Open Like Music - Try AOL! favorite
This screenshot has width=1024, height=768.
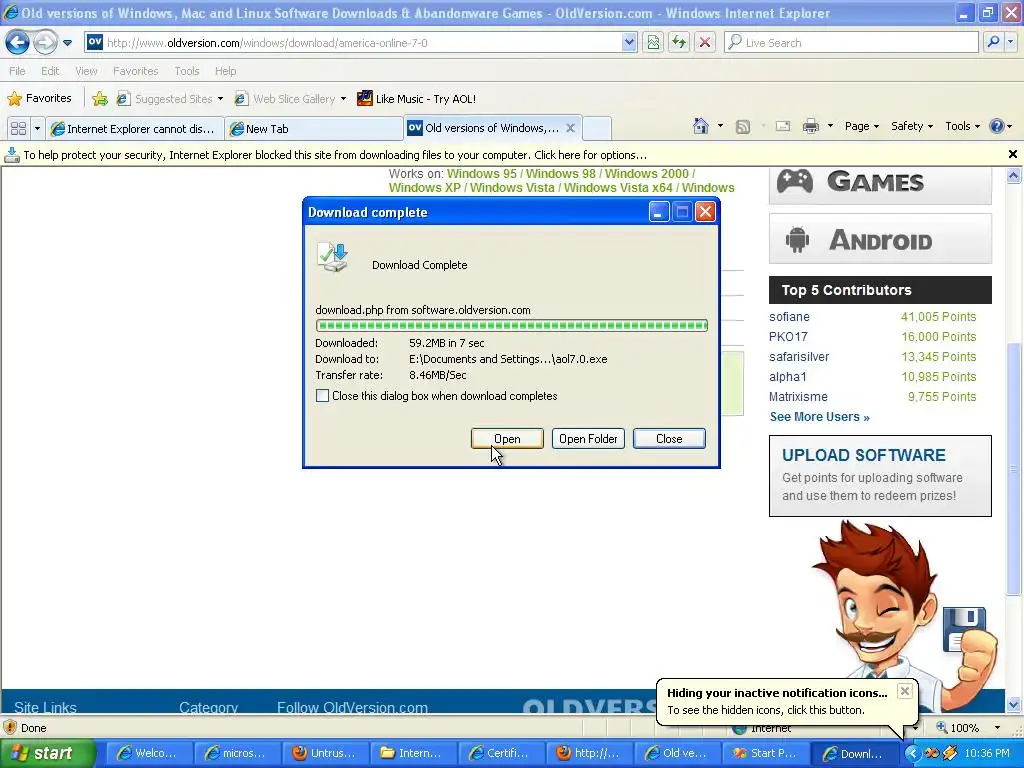click(417, 99)
